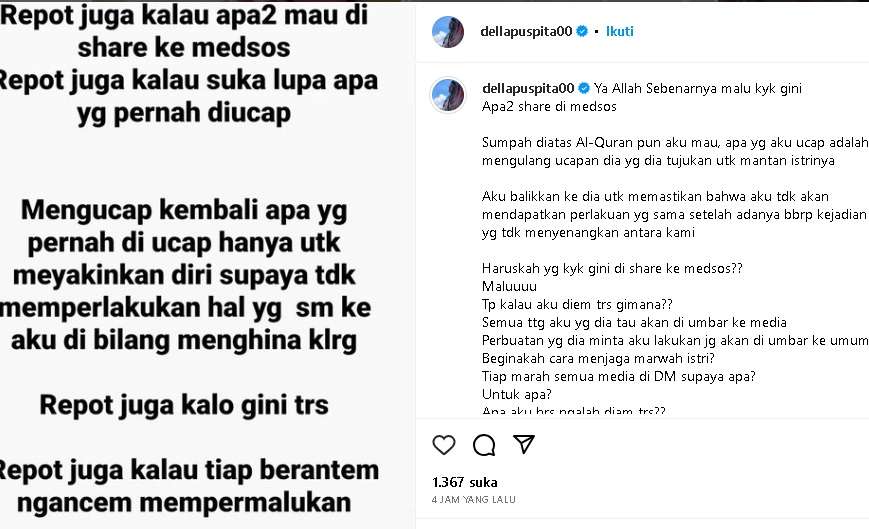Screen dimensions: 869x529
Task: Open dellapuspita00 profile from the header username
Action: pos(526,32)
